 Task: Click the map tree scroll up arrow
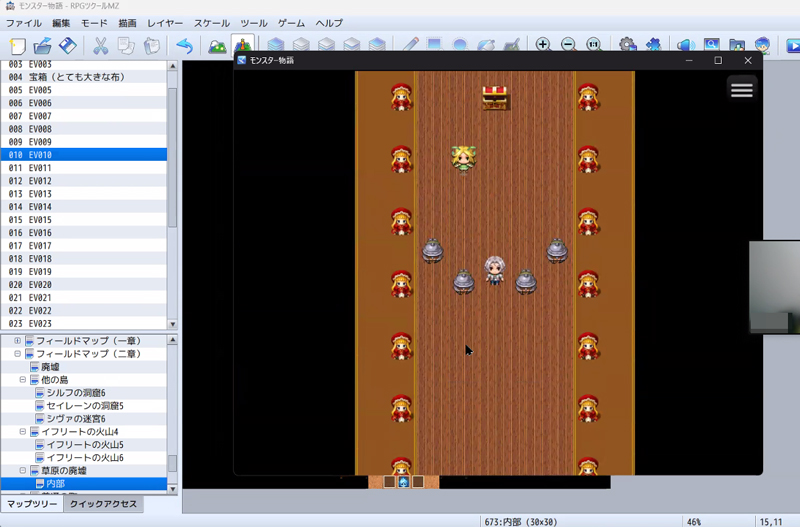172,340
